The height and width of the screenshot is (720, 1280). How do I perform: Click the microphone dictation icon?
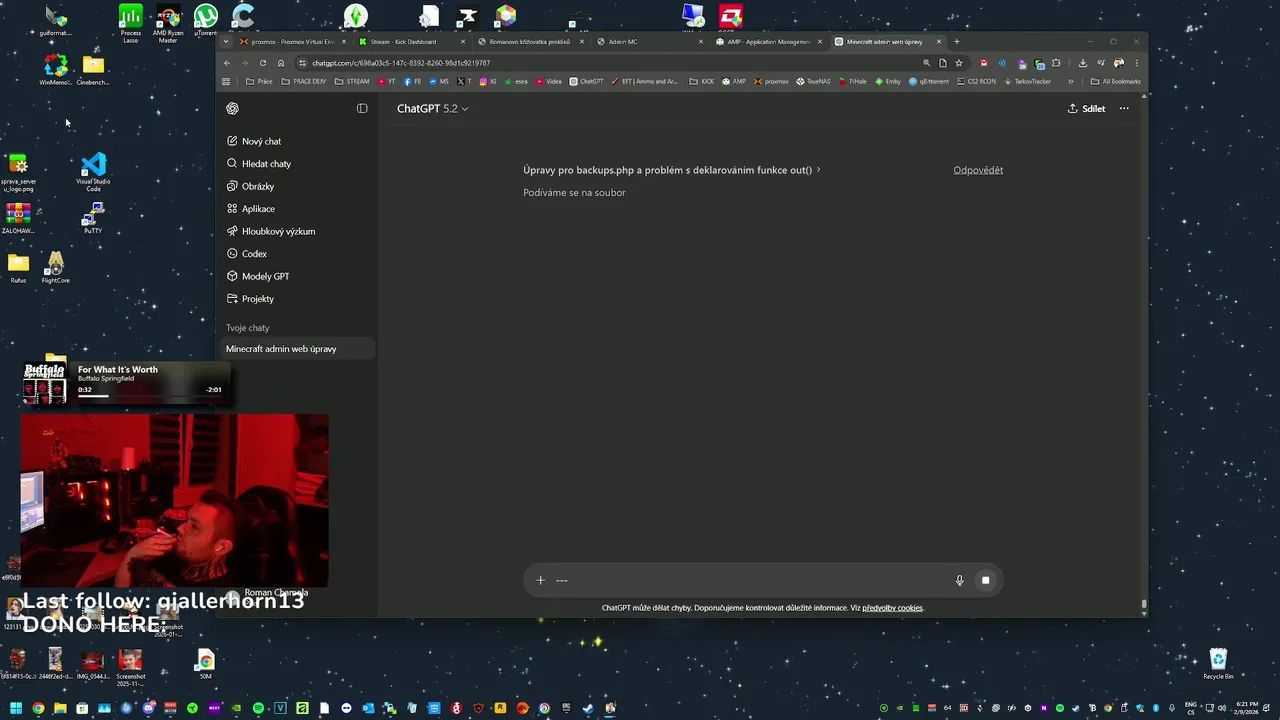tap(959, 580)
